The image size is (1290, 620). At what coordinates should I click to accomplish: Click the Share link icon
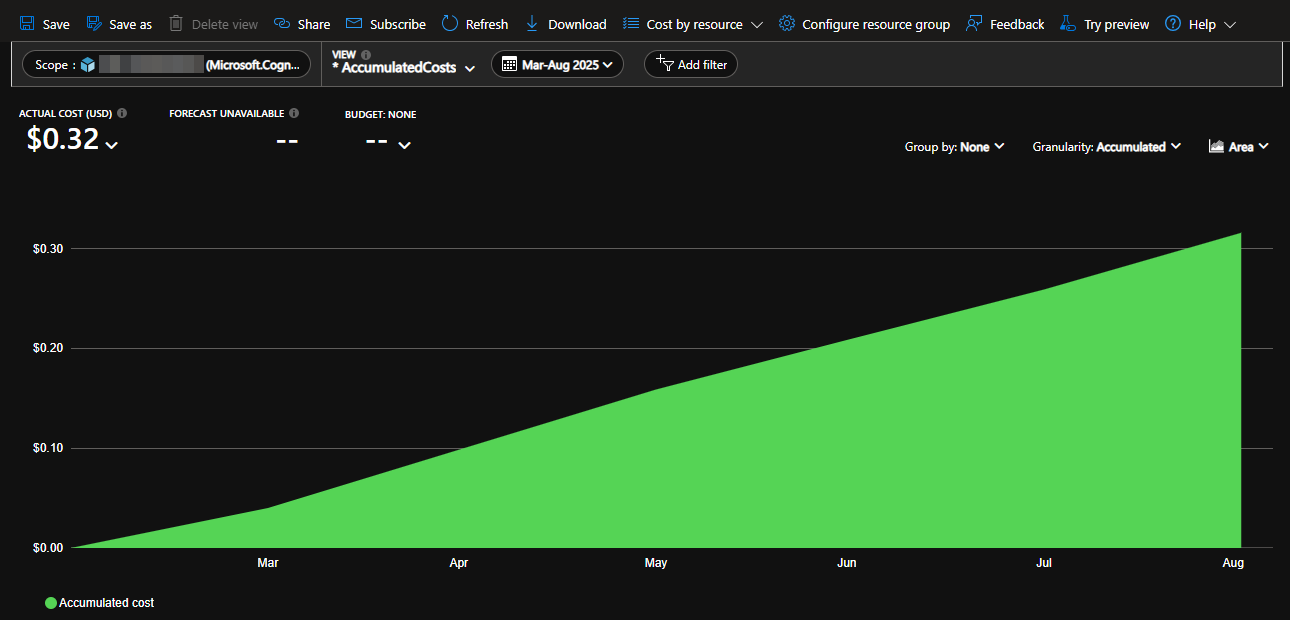tap(282, 23)
